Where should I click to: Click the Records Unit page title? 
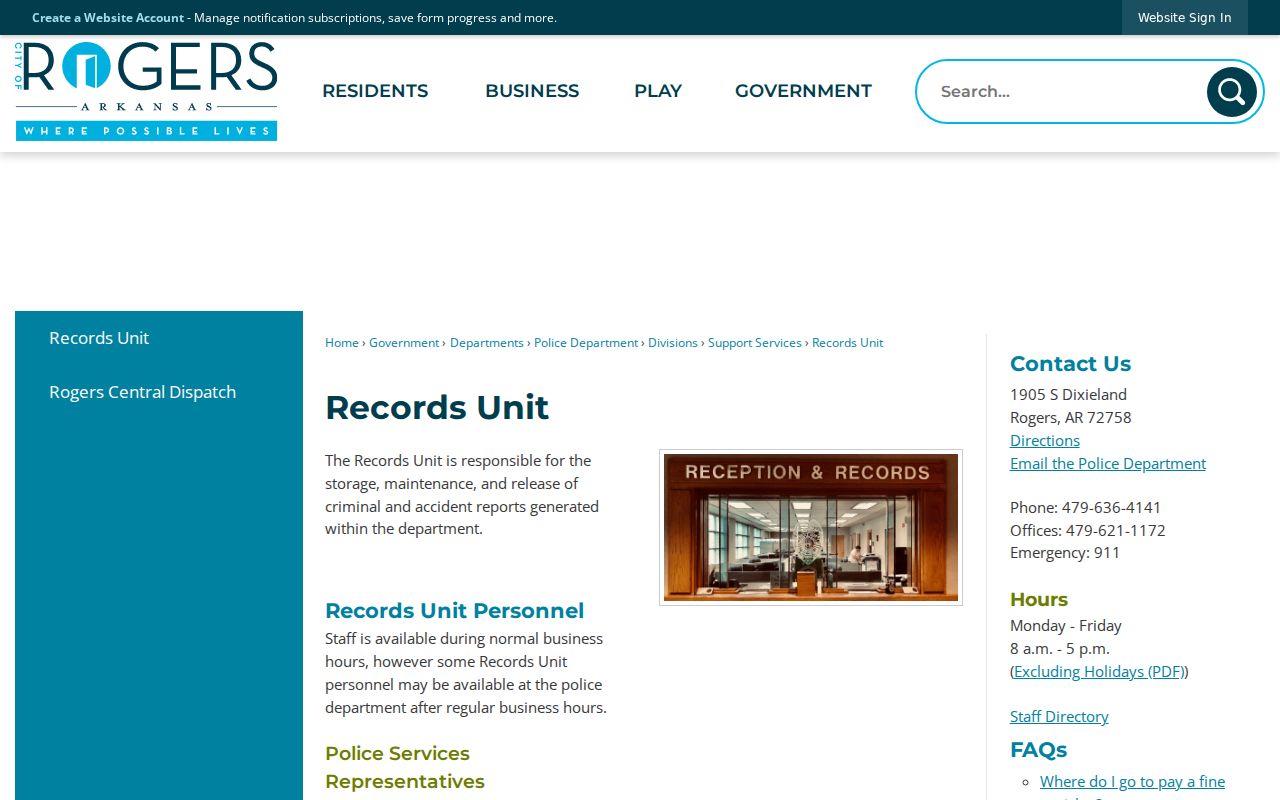437,407
